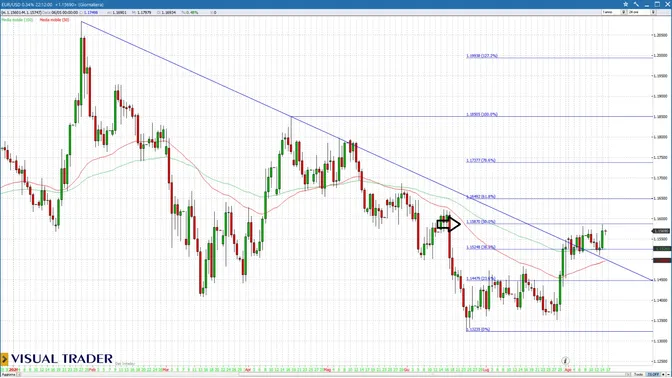
Task: Select the 38.2% Fibonacci level label
Action: point(481,247)
